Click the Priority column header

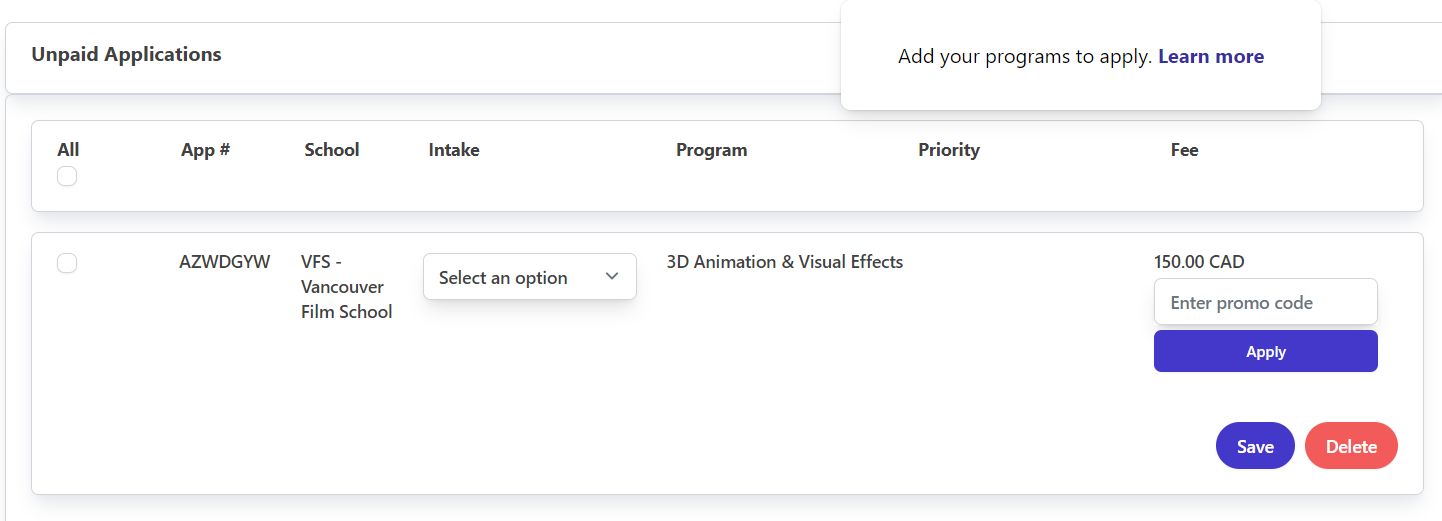coord(949,150)
